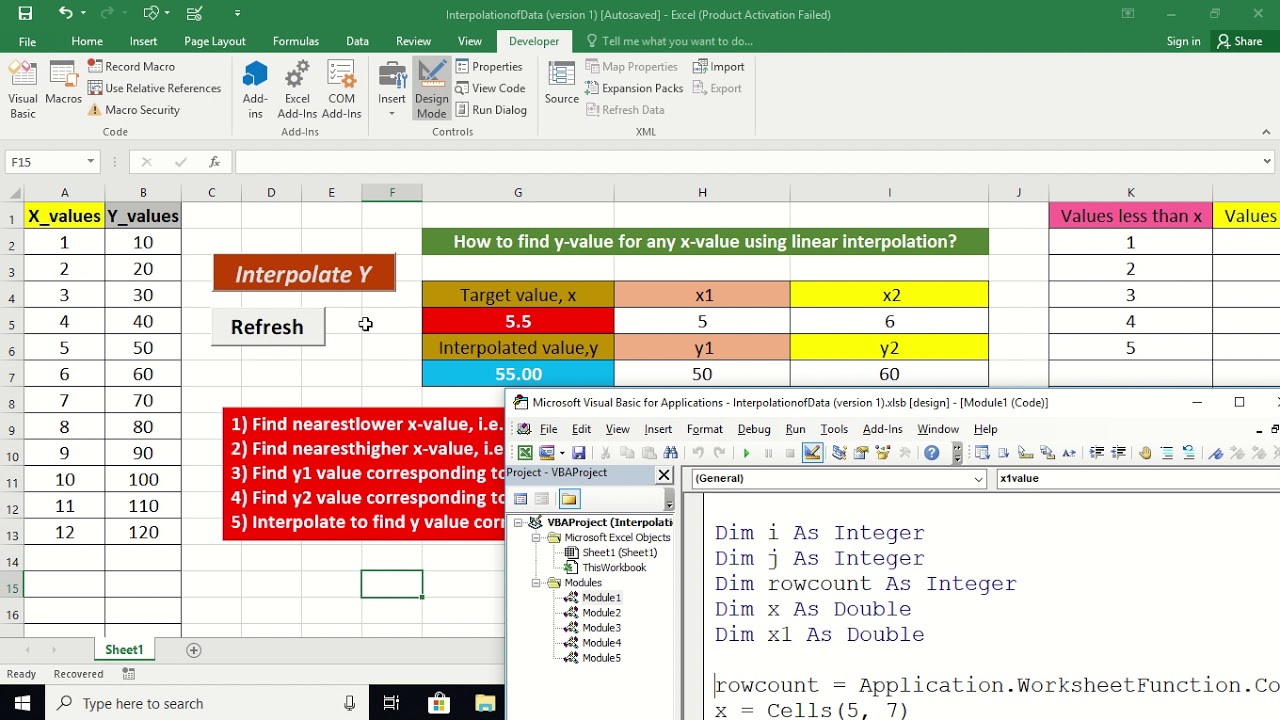Toggle Use Relative References

click(x=155, y=88)
